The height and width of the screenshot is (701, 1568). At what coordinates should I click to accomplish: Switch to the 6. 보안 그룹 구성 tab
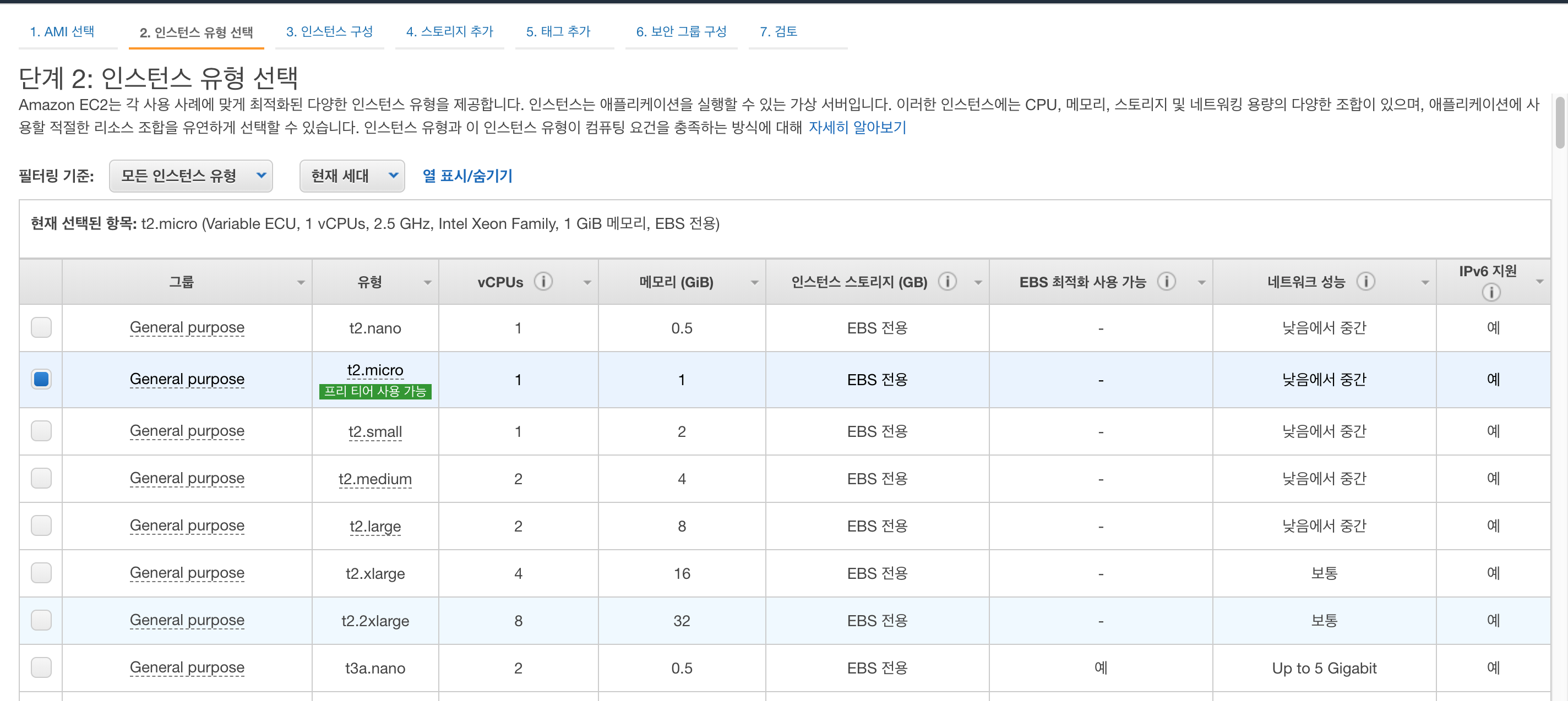coord(680,32)
